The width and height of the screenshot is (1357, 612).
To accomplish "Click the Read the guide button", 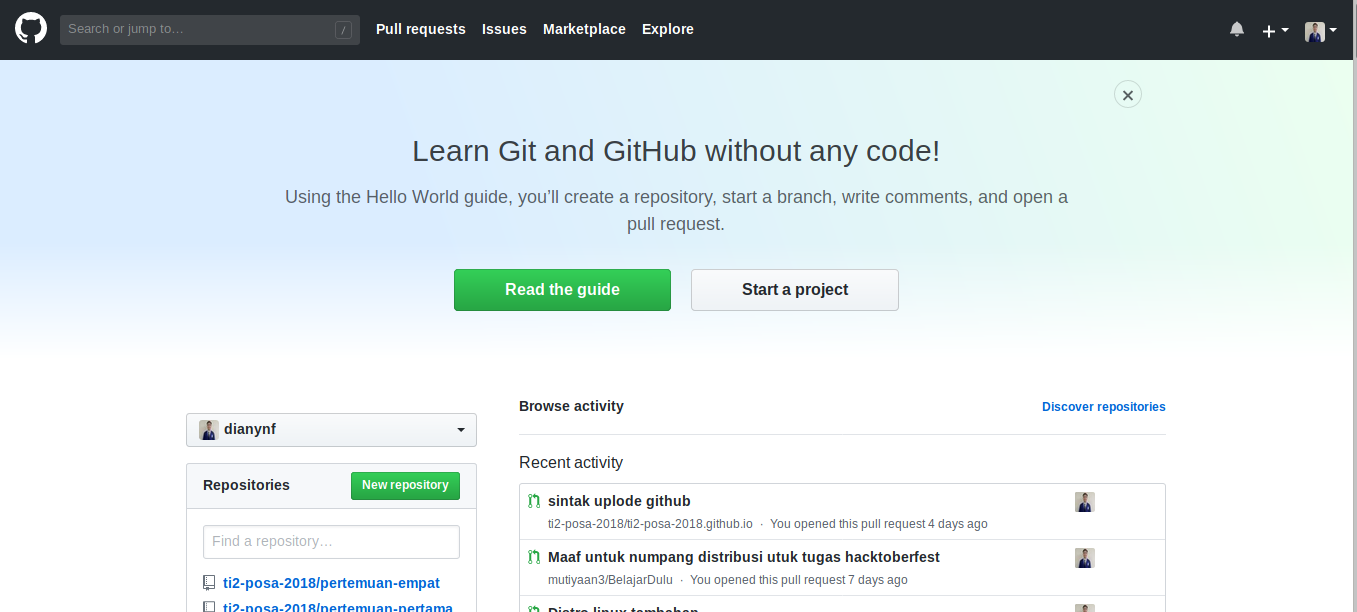I will point(562,289).
